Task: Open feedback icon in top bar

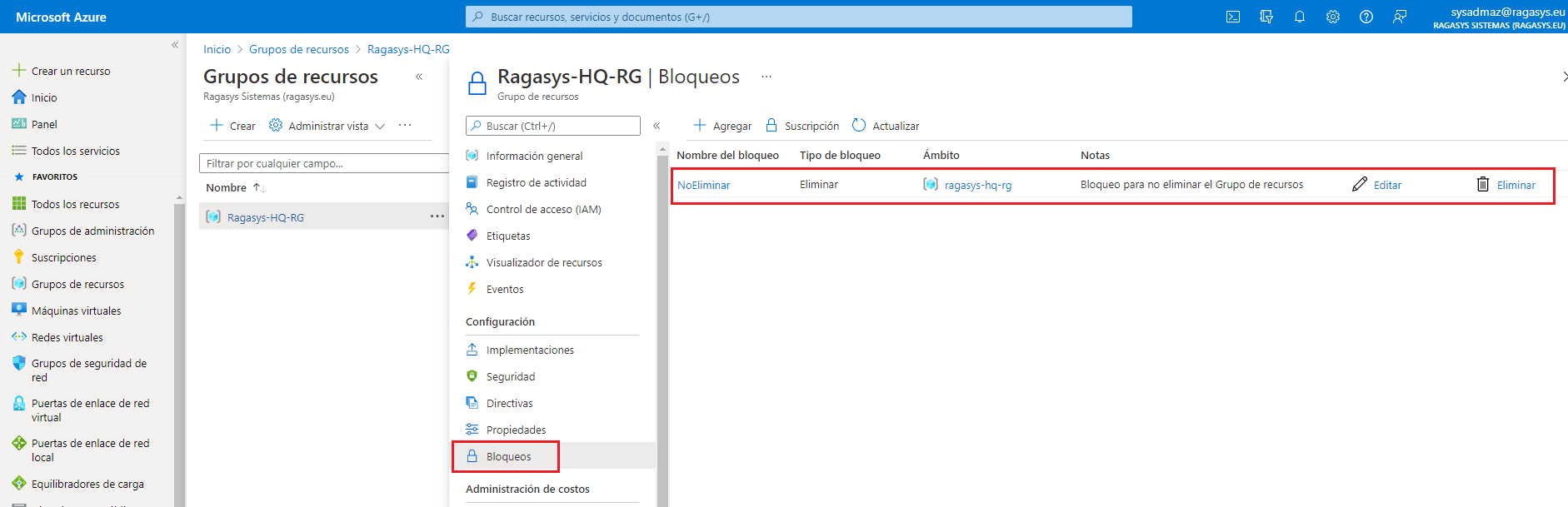Action: 1400,17
